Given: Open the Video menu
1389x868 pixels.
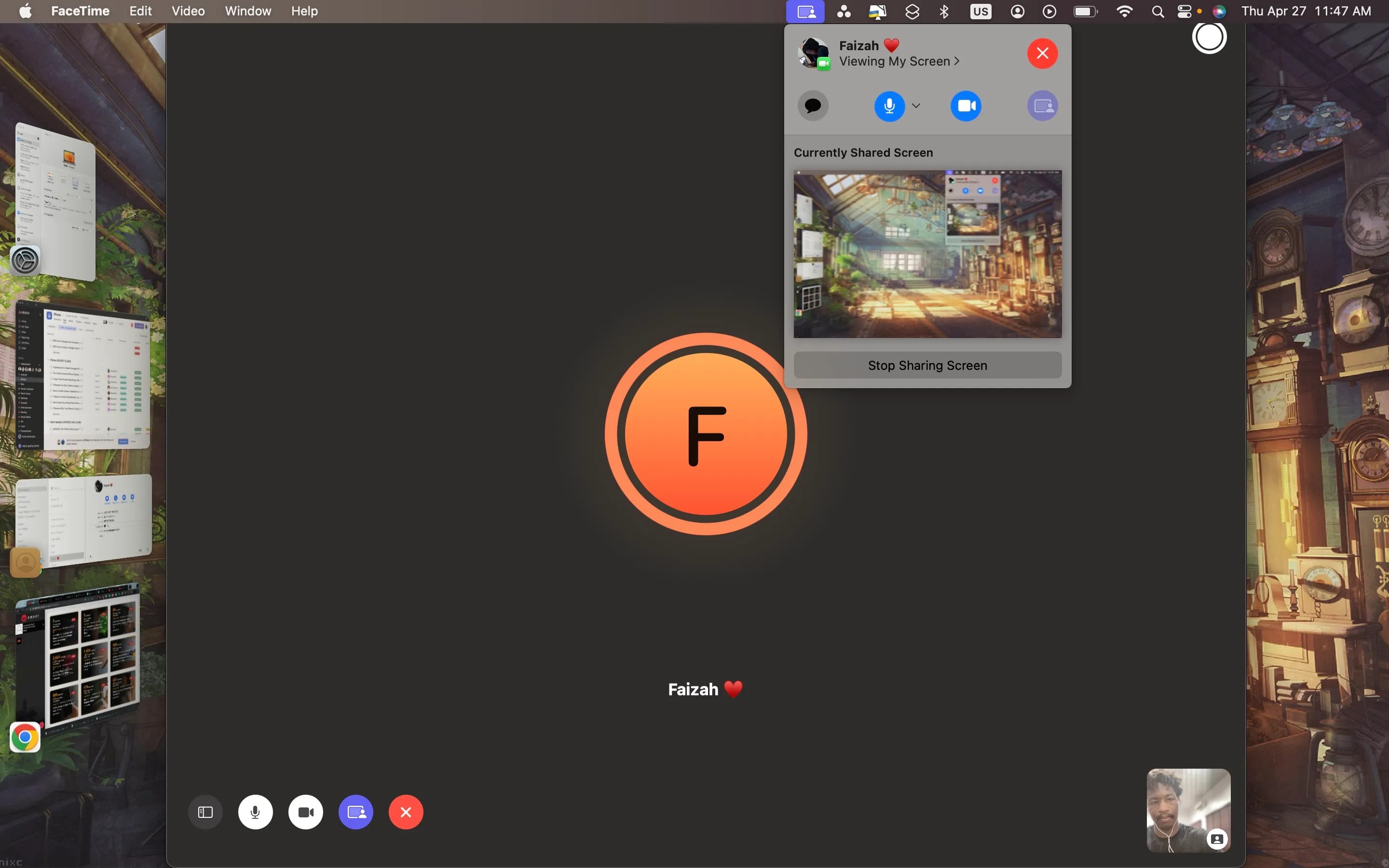Looking at the screenshot, I should coord(187,11).
